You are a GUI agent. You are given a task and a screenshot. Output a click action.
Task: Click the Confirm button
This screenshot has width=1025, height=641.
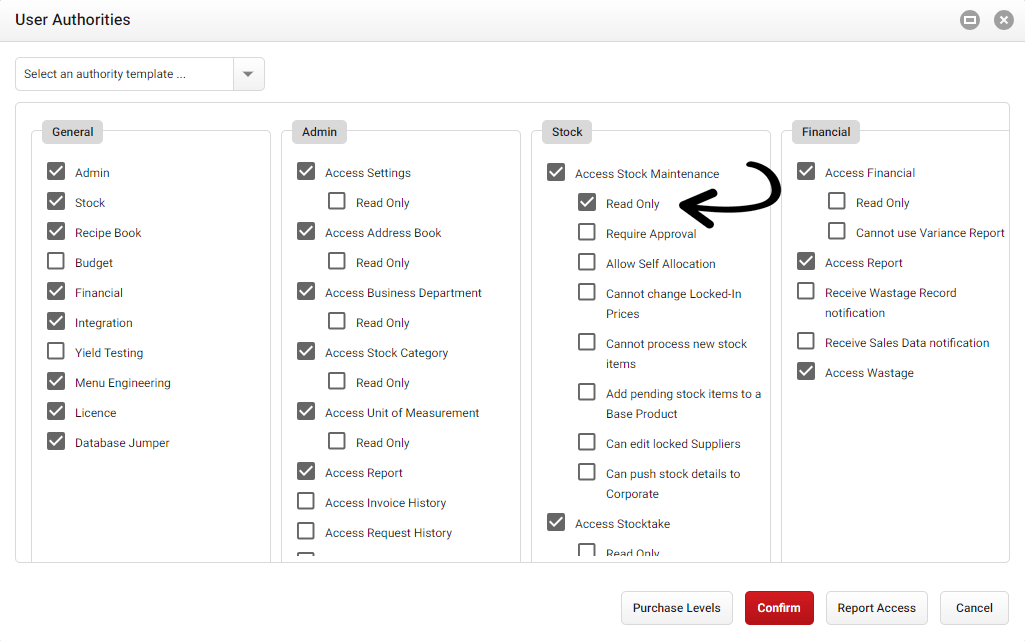(x=779, y=608)
